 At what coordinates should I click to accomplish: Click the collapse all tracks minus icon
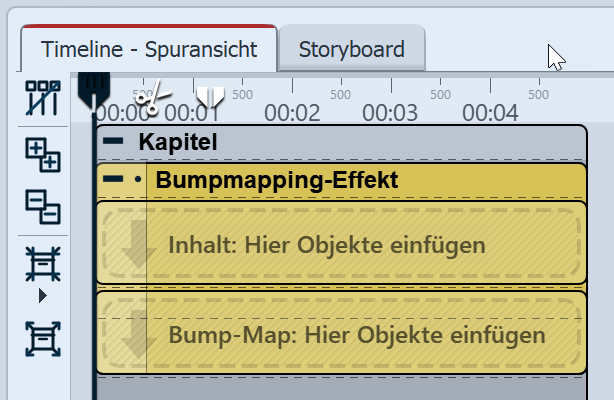coord(42,207)
